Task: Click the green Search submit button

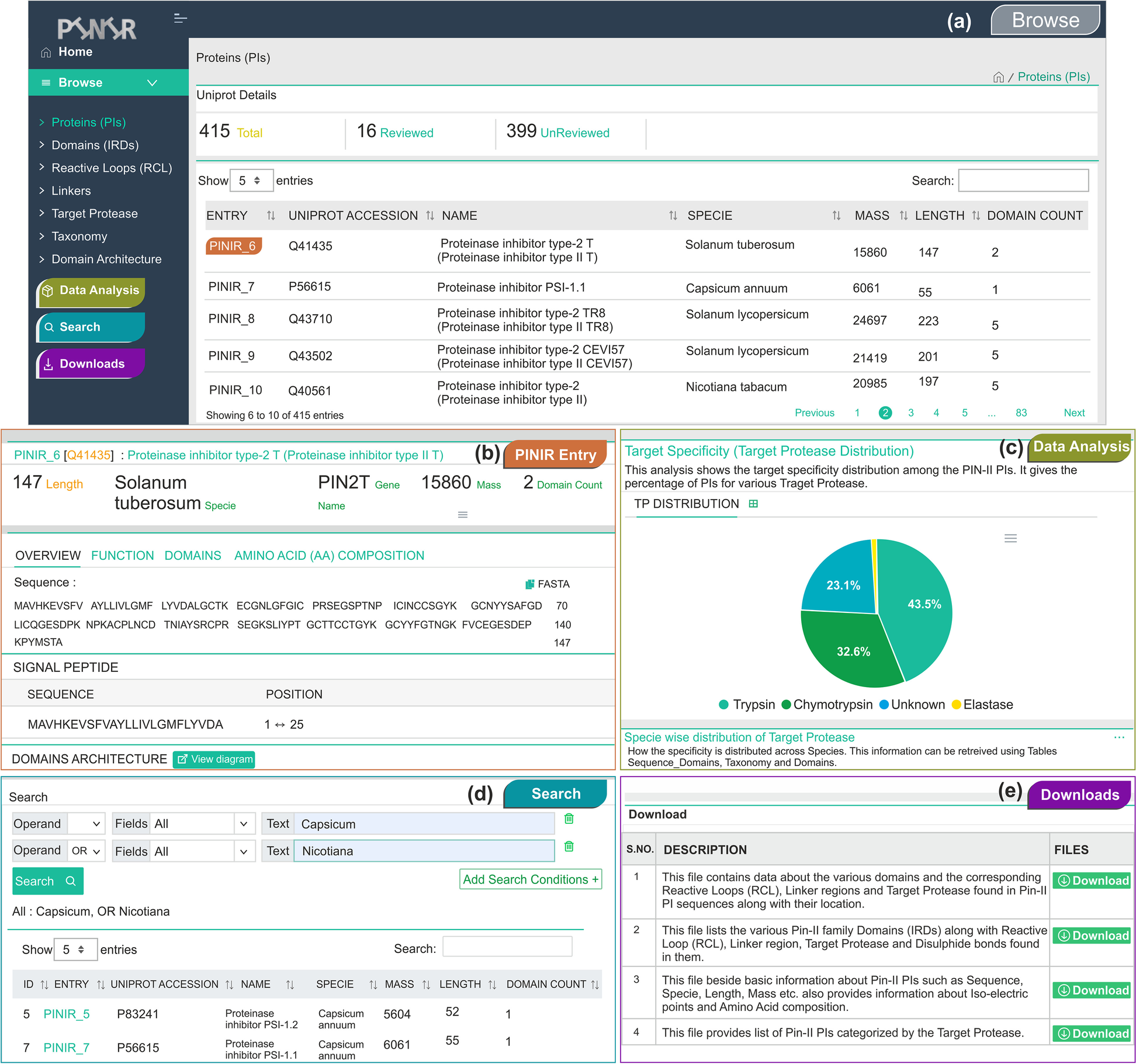Action: click(47, 881)
